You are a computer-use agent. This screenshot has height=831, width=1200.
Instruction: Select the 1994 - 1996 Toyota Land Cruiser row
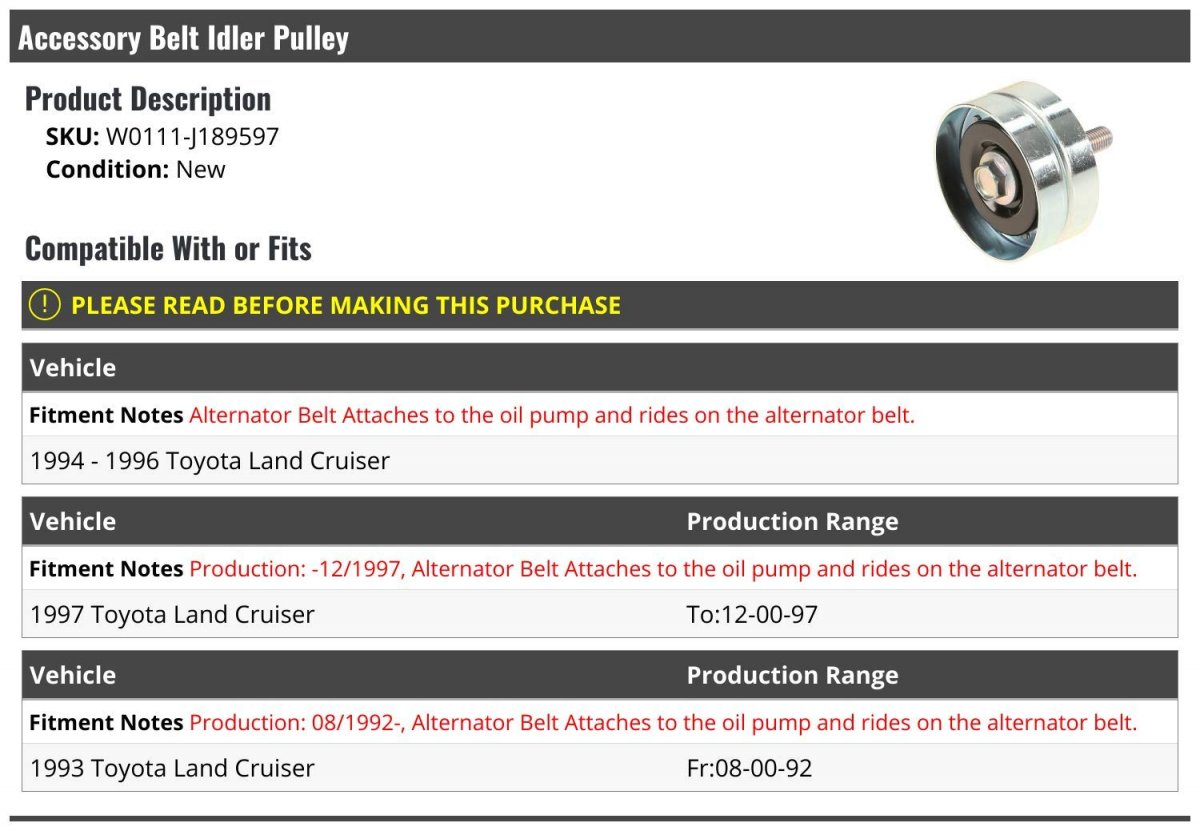pyautogui.click(x=600, y=461)
